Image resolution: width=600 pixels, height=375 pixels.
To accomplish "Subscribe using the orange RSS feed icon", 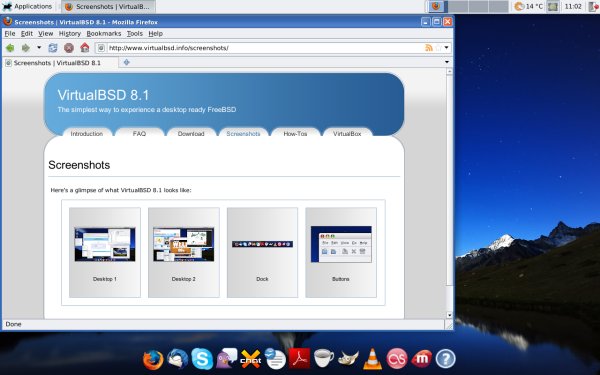I will (429, 48).
